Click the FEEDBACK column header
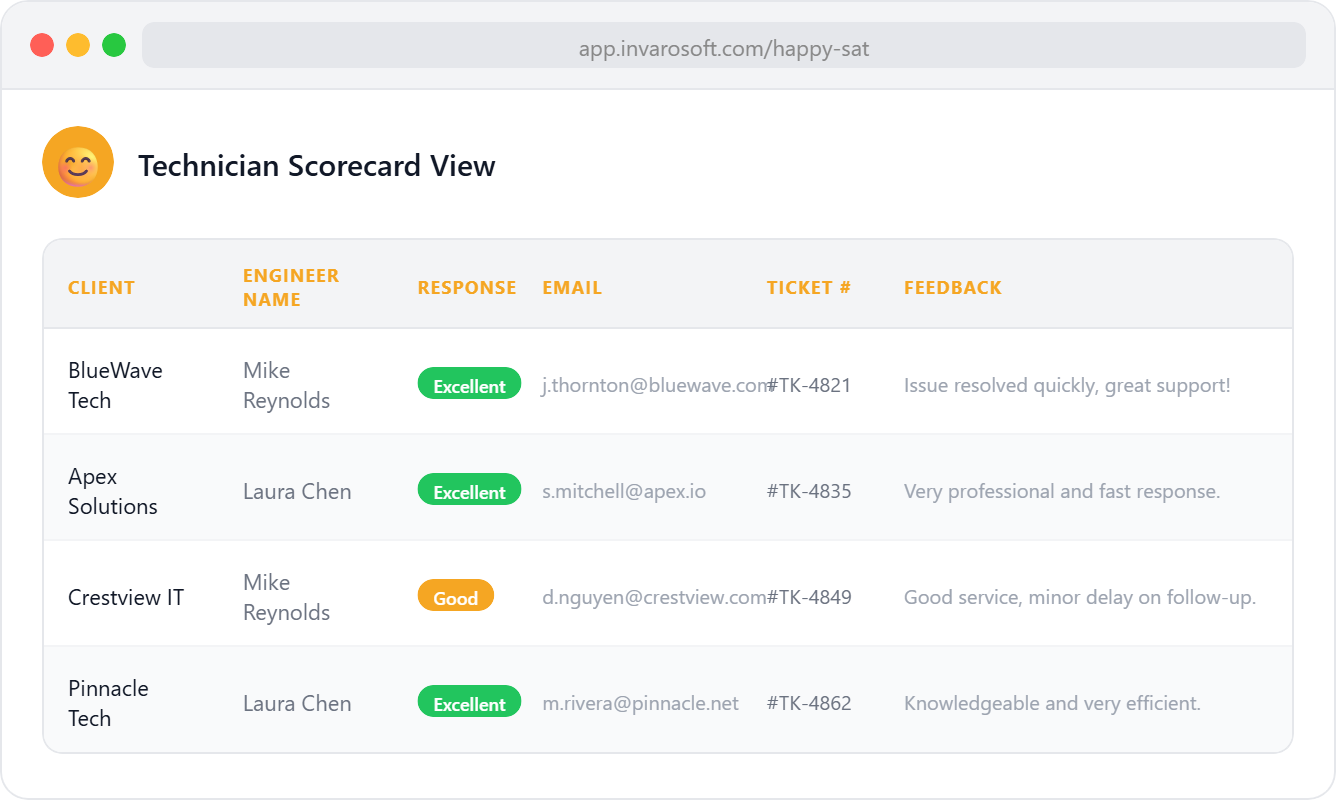Screen dimensions: 1336x800 pos(953,288)
